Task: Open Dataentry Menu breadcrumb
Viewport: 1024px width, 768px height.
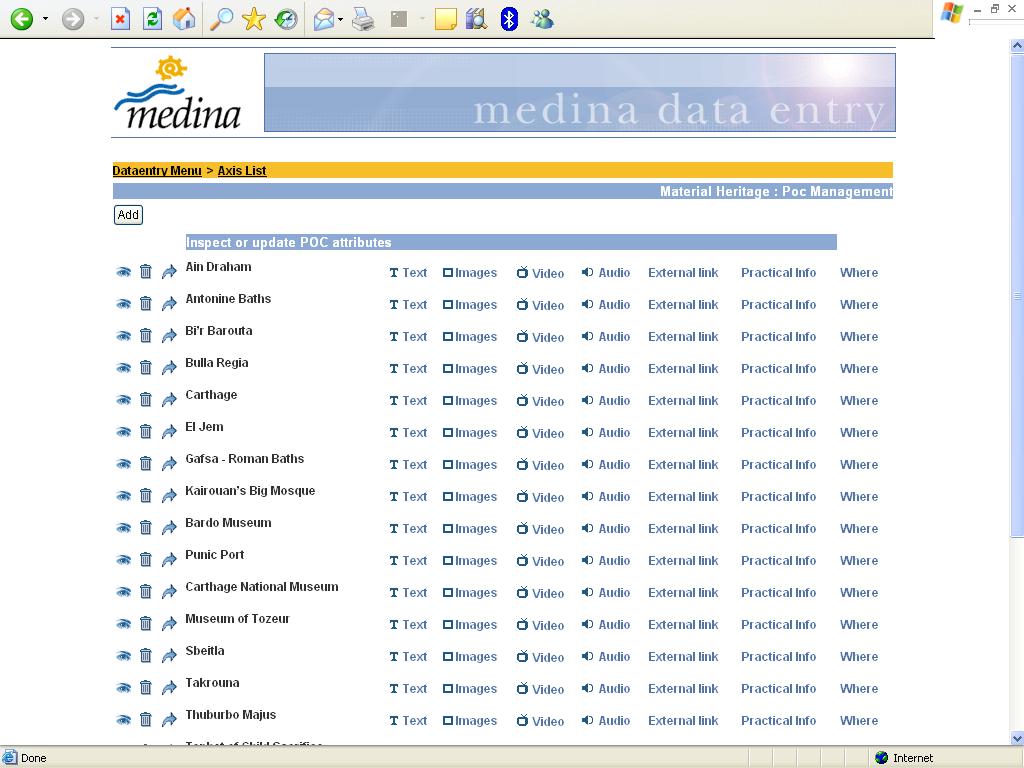Action: (x=157, y=170)
